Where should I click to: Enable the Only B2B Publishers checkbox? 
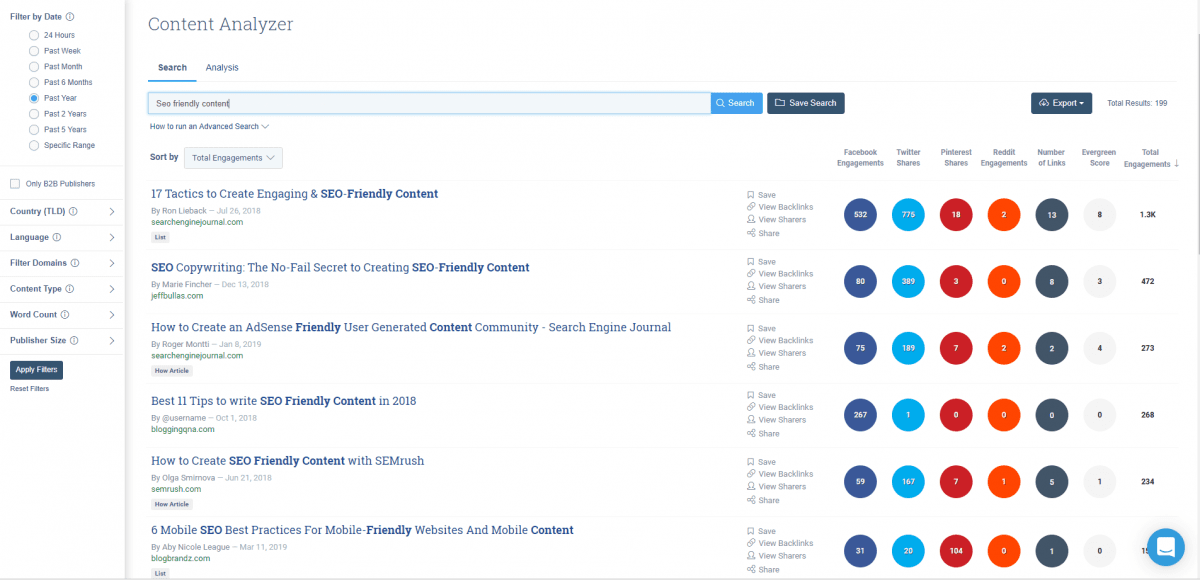14,185
